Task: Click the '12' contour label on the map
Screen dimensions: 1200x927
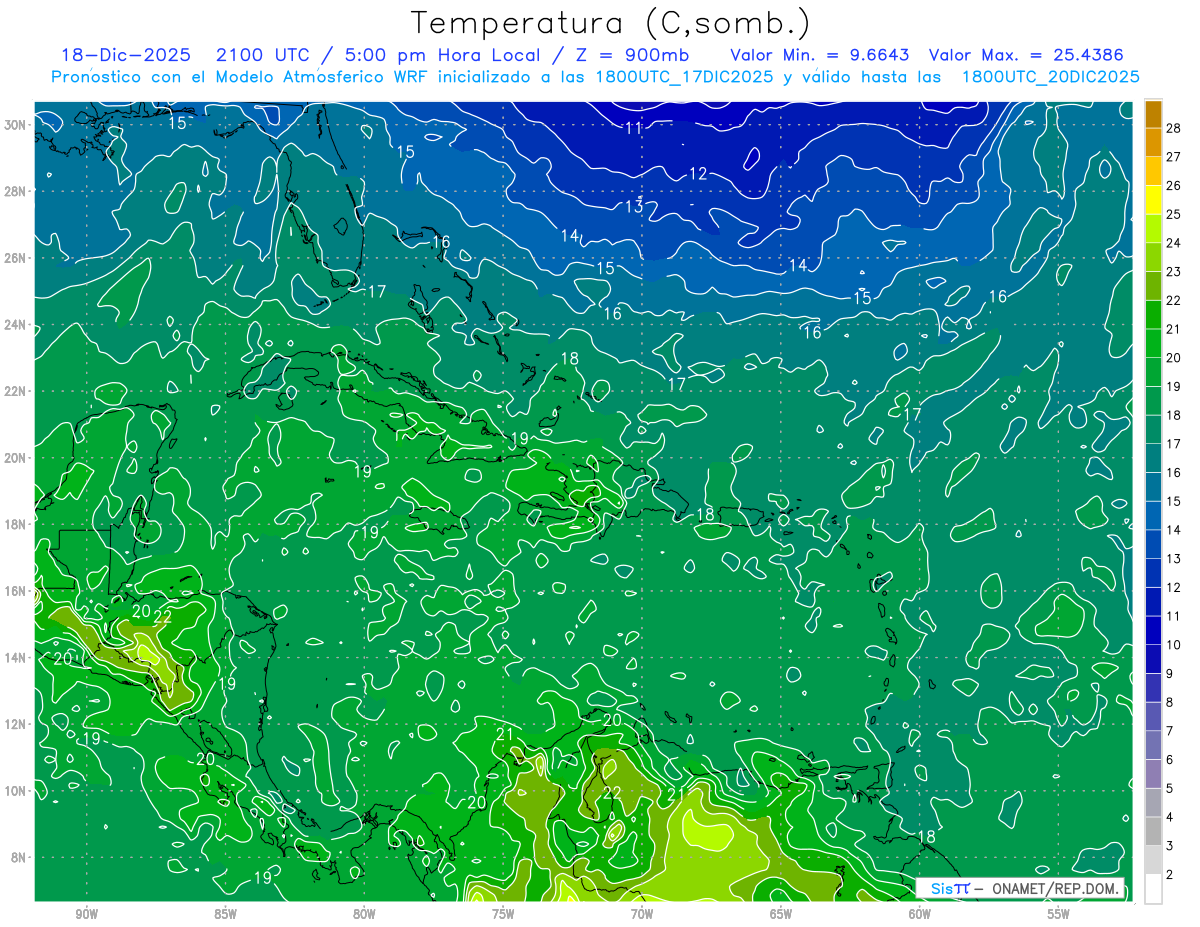Action: click(698, 174)
